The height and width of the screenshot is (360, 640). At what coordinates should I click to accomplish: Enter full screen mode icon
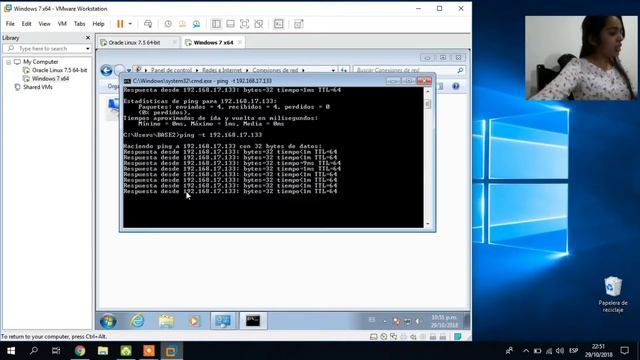point(244,24)
